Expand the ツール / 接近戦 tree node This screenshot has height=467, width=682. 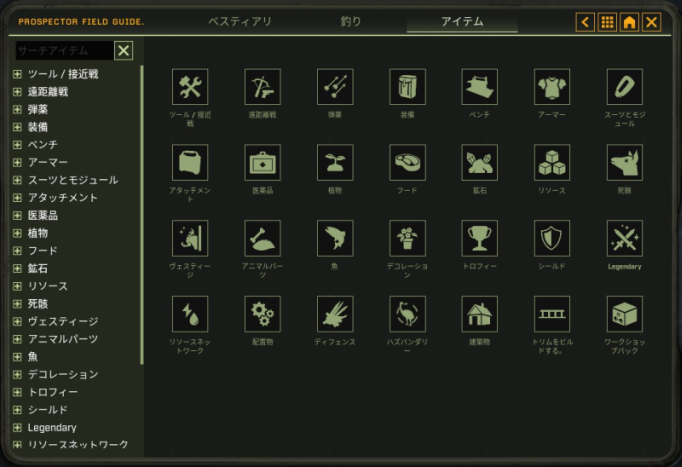[x=17, y=74]
